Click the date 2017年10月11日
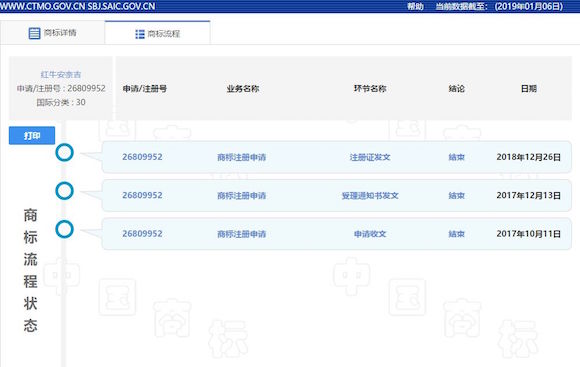The width and height of the screenshot is (580, 367). [529, 234]
